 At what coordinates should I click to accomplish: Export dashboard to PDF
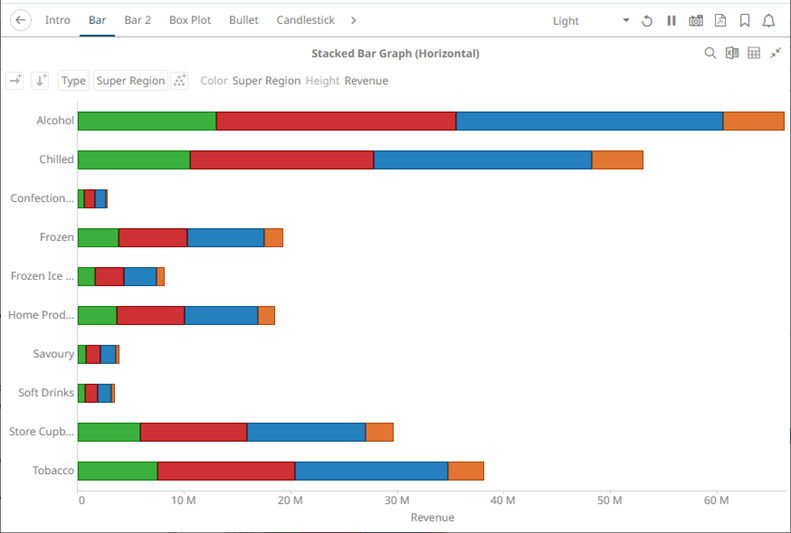pos(720,21)
